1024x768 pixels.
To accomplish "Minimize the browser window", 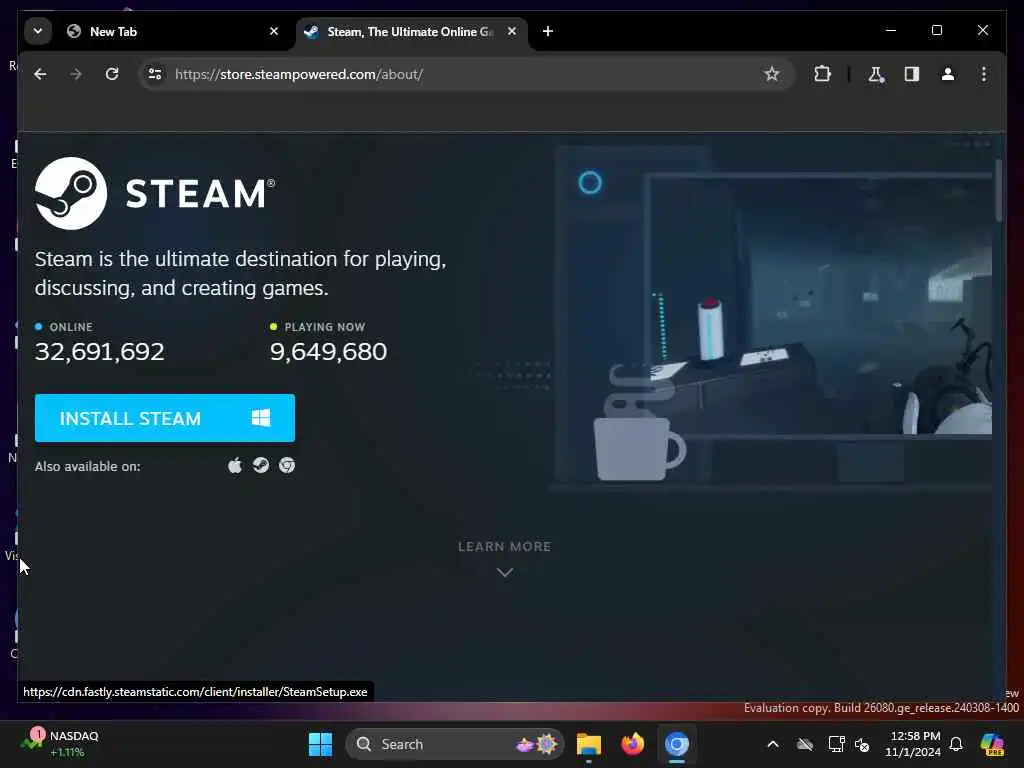I will [x=891, y=30].
